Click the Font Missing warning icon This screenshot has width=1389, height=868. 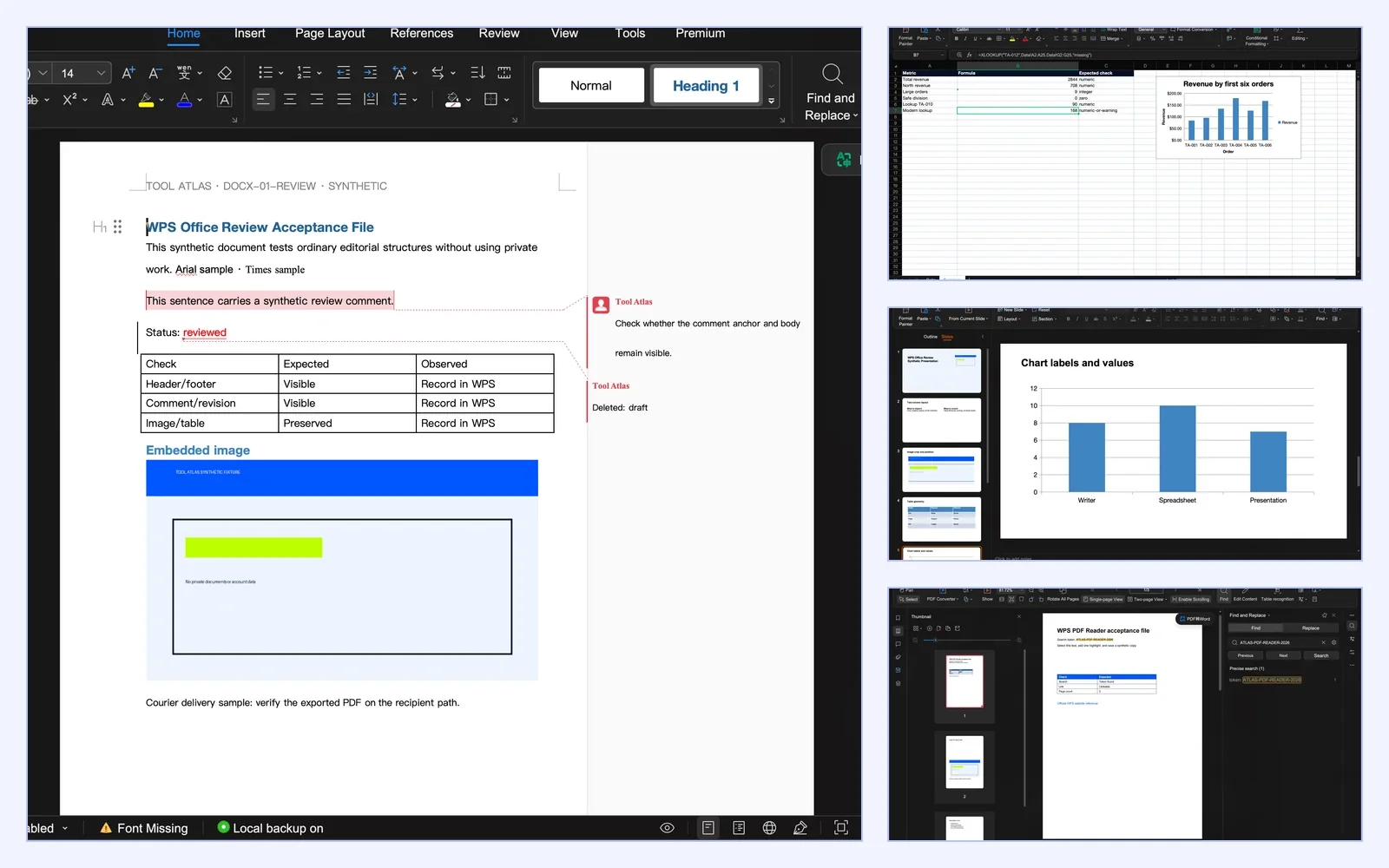(106, 828)
